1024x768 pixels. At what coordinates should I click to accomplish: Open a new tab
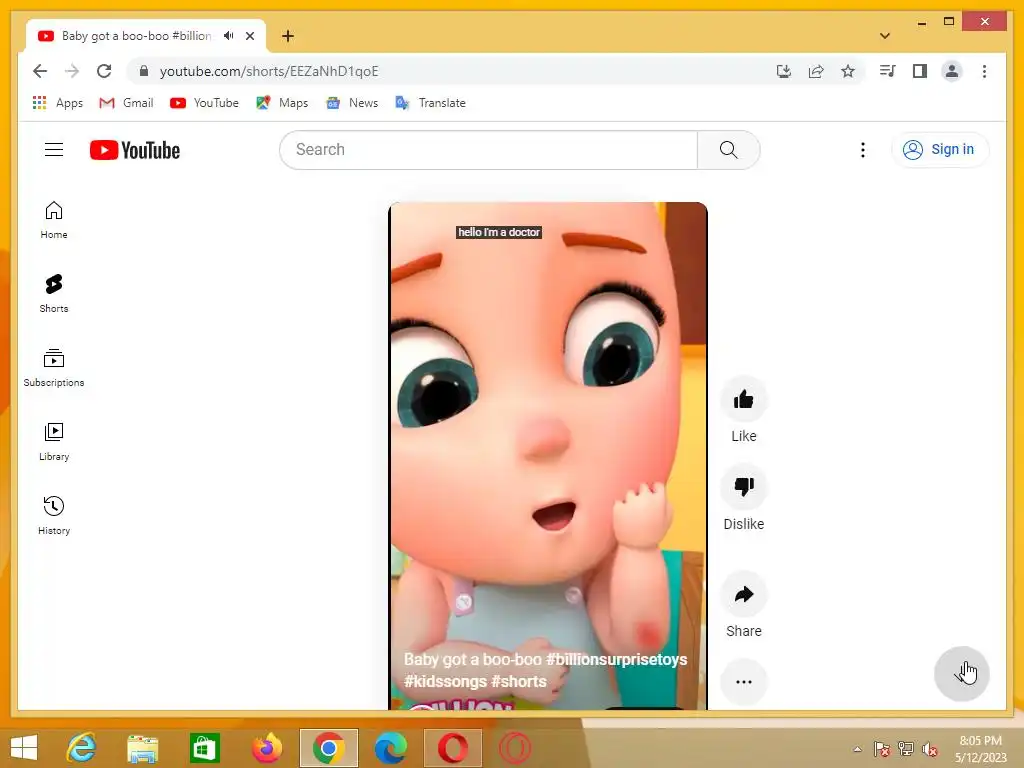[288, 36]
